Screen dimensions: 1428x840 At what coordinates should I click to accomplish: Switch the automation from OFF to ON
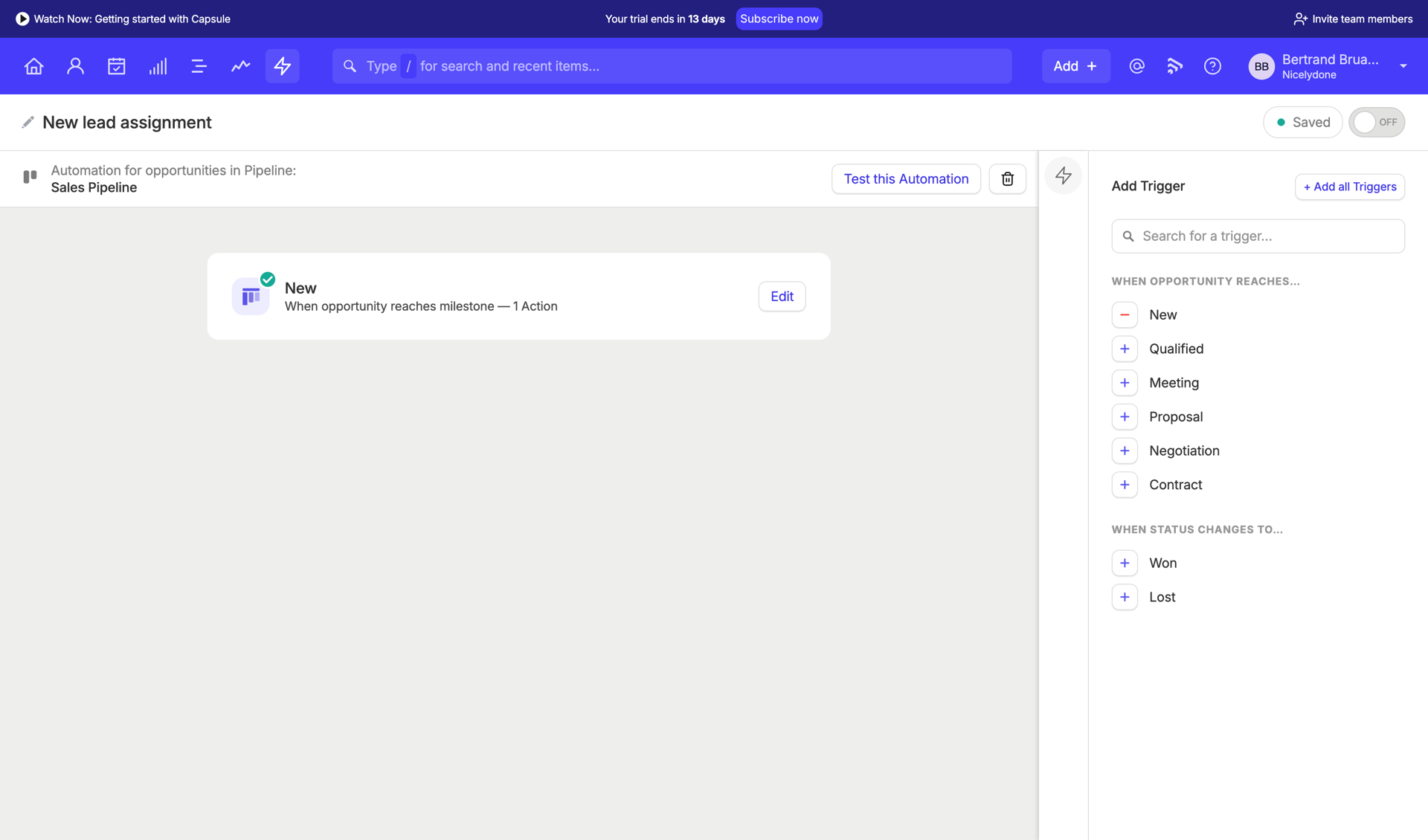[x=1377, y=122]
